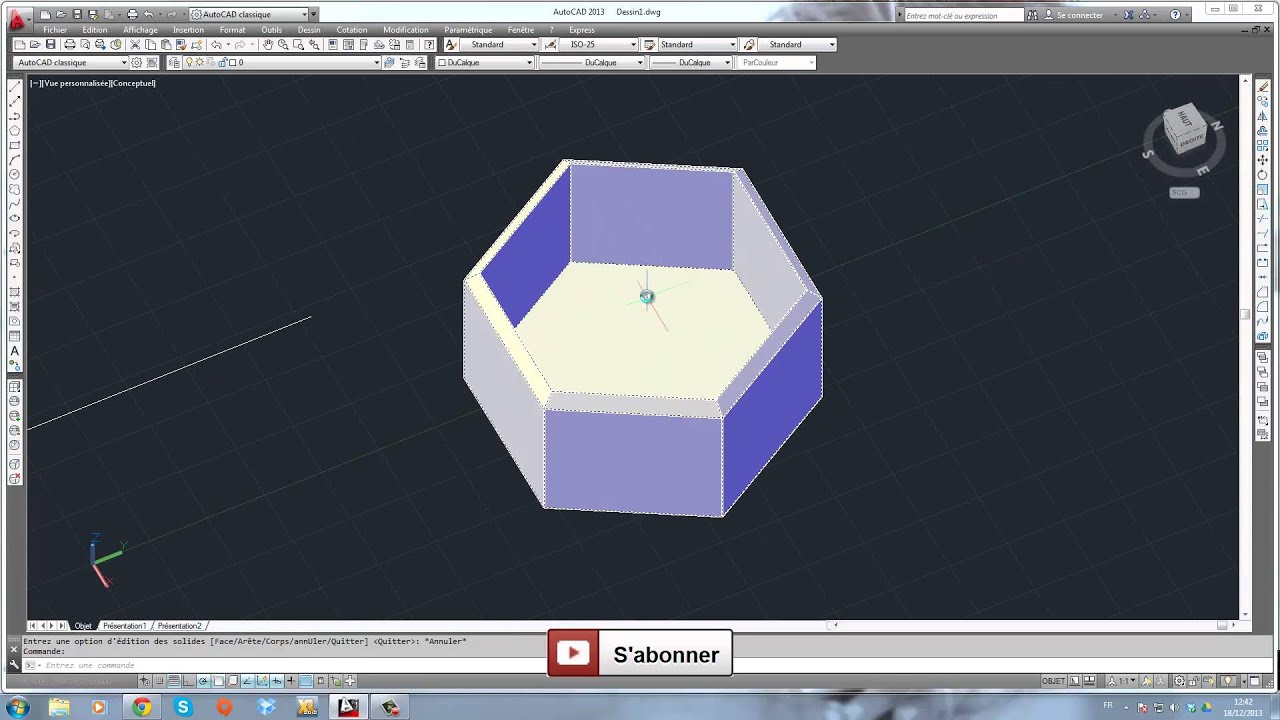Click the Save icon in standard toolbar
The height and width of the screenshot is (720, 1280).
(x=51, y=45)
